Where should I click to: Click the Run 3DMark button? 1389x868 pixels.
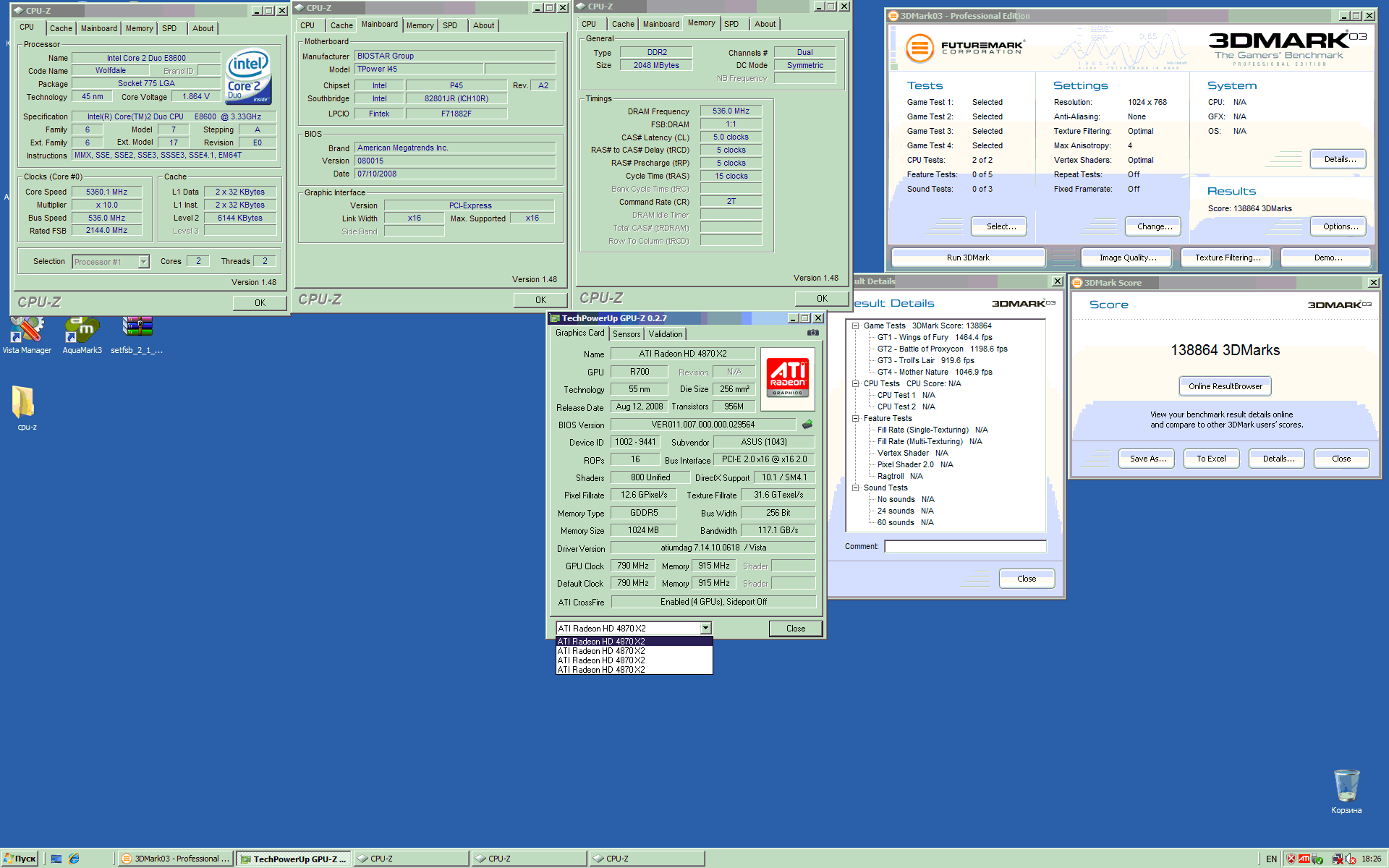(968, 258)
